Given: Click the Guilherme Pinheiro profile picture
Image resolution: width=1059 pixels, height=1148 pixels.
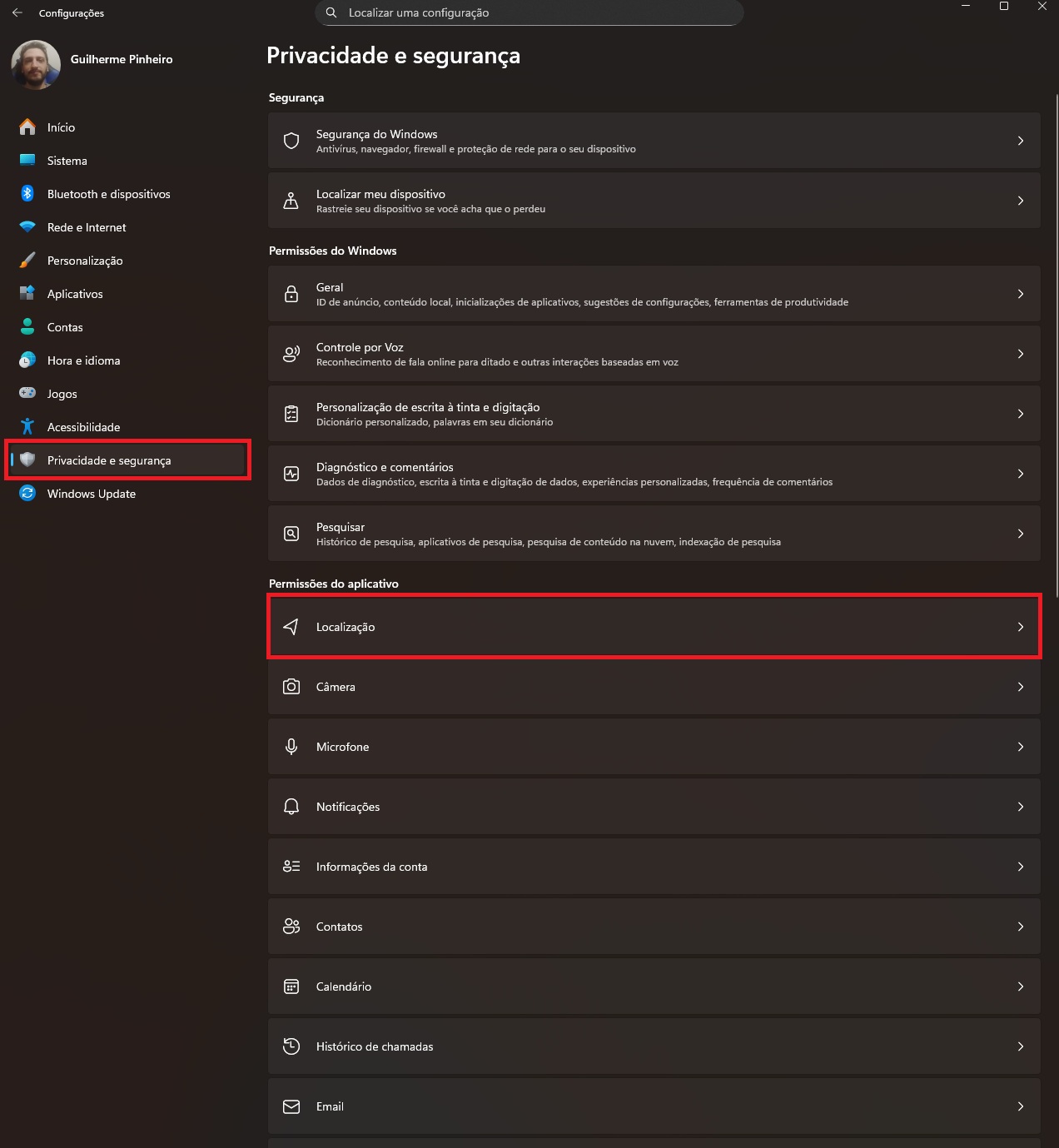Looking at the screenshot, I should (34, 65).
